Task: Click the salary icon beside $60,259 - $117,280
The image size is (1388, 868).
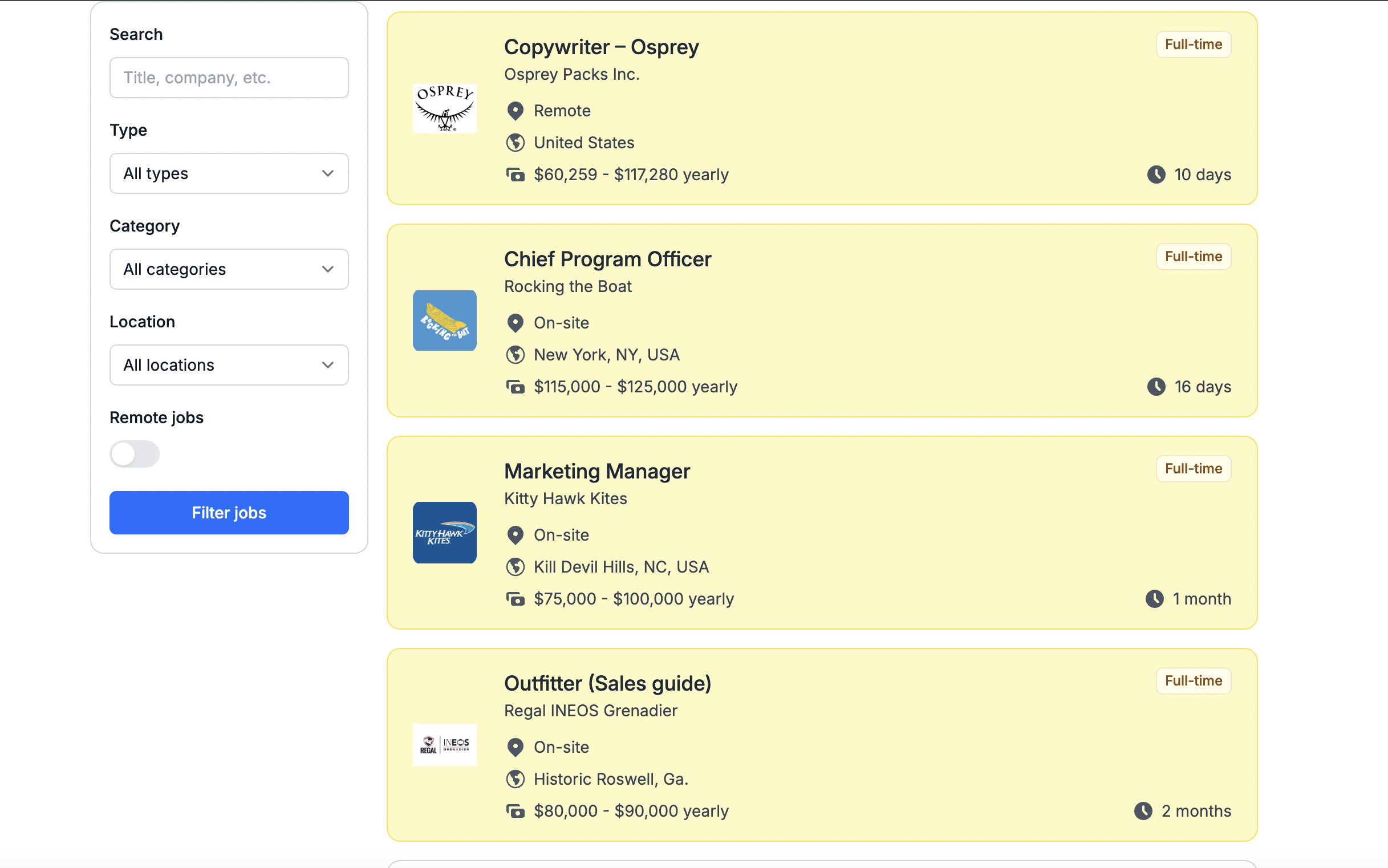Action: coord(515,175)
